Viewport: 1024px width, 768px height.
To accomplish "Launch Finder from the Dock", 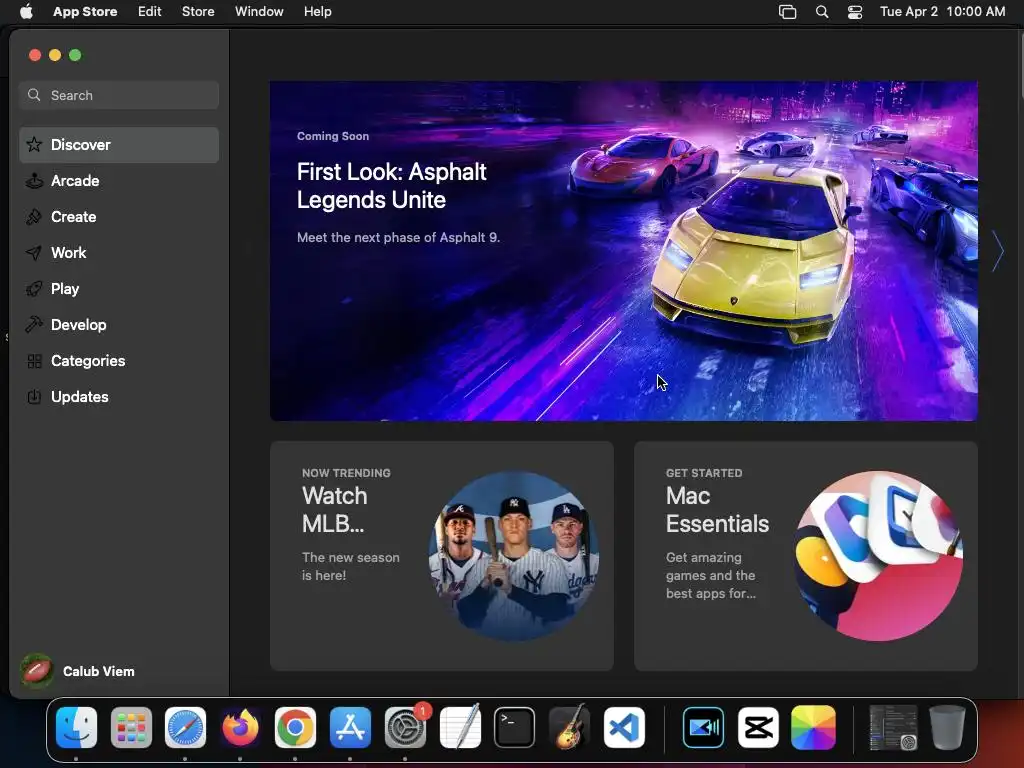I will 76,728.
